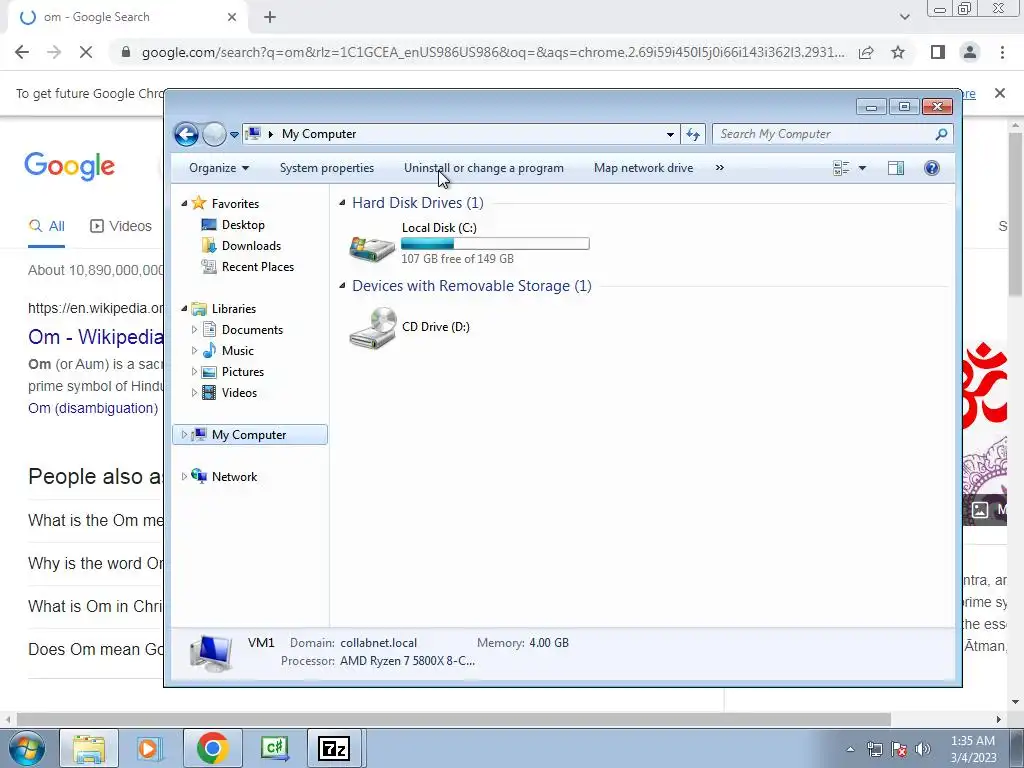Open the Om - Wikipedia result

pos(96,337)
